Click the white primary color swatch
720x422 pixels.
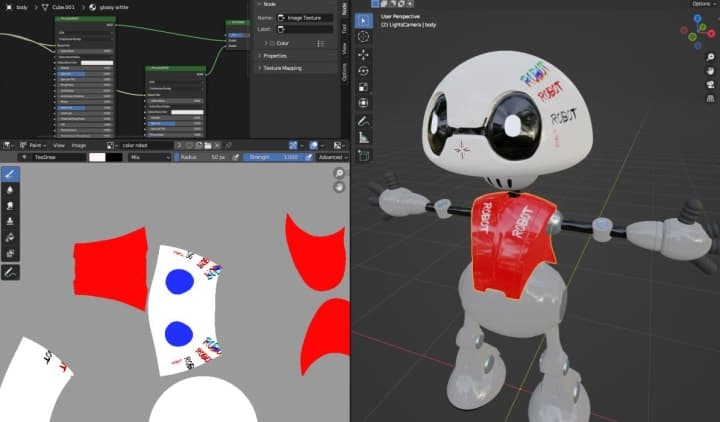coord(97,157)
